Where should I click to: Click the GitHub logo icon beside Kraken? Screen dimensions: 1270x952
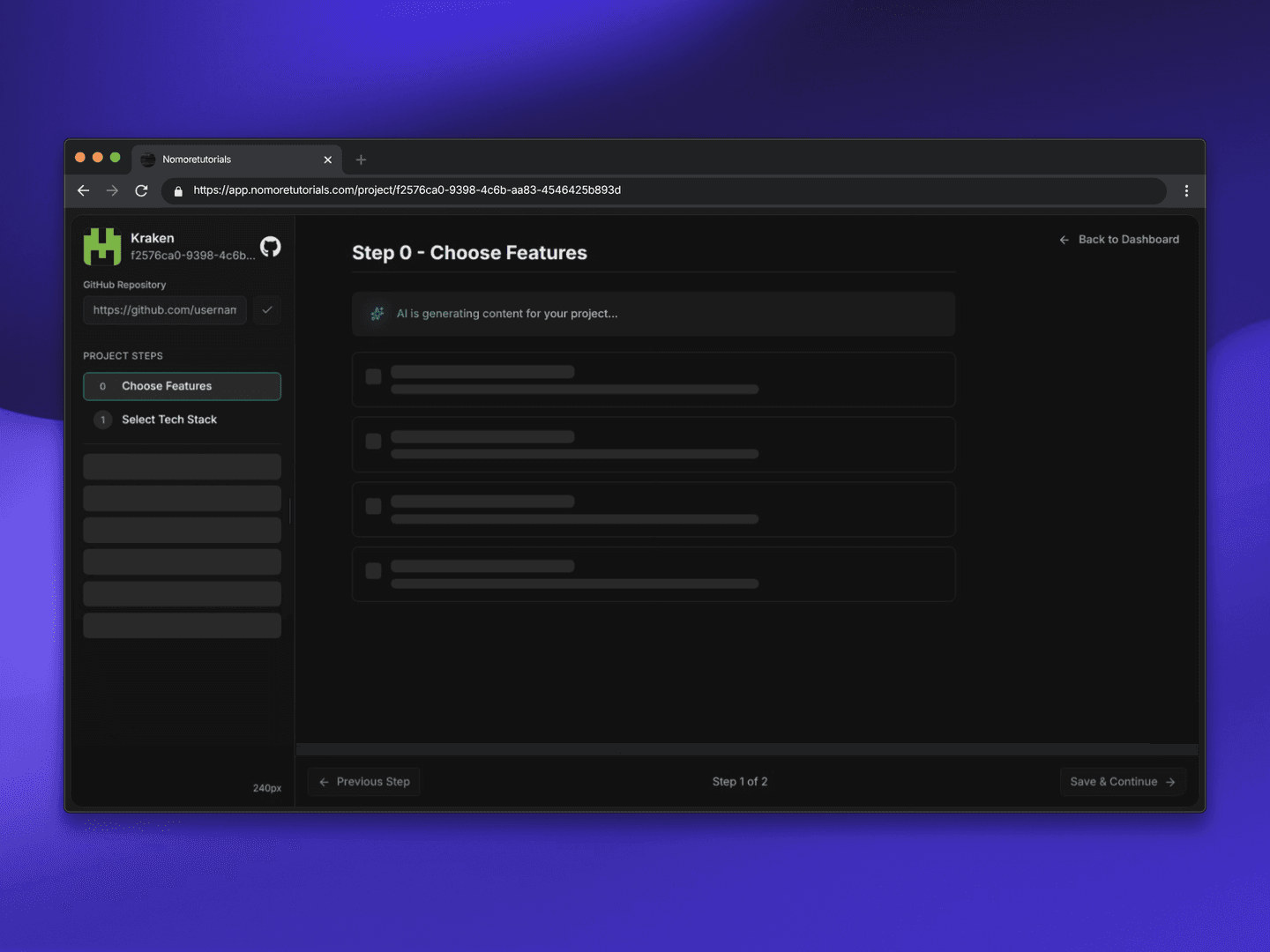[x=270, y=247]
